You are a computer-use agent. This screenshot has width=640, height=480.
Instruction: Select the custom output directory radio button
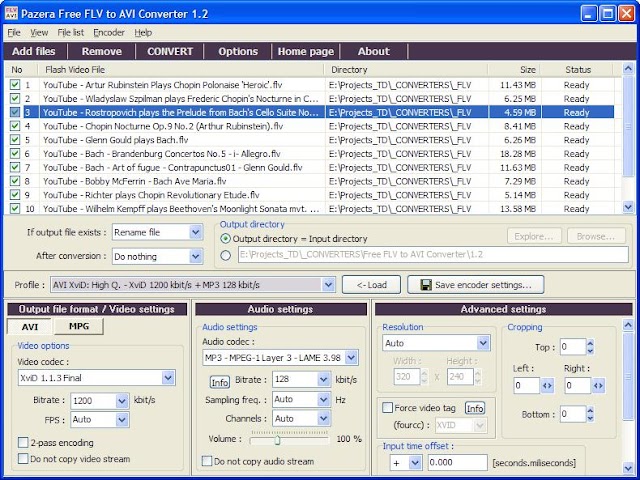tap(225, 256)
